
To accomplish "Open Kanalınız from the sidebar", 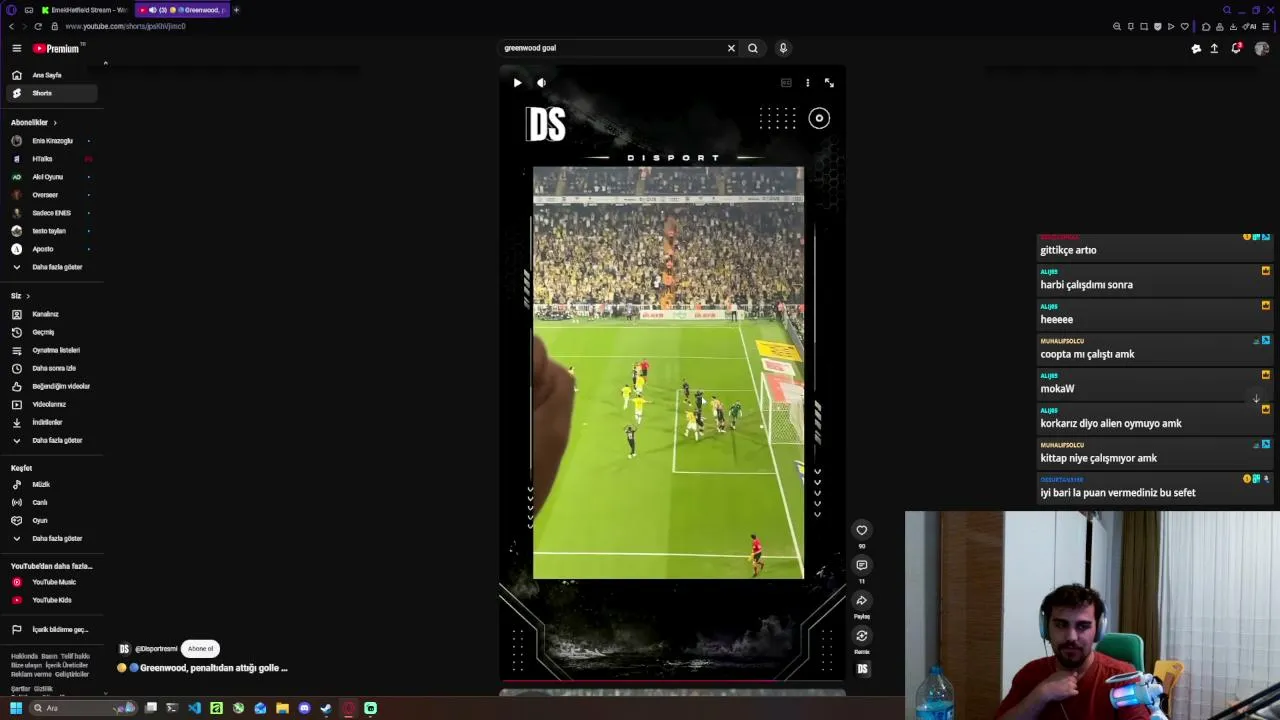I will pos(50,314).
